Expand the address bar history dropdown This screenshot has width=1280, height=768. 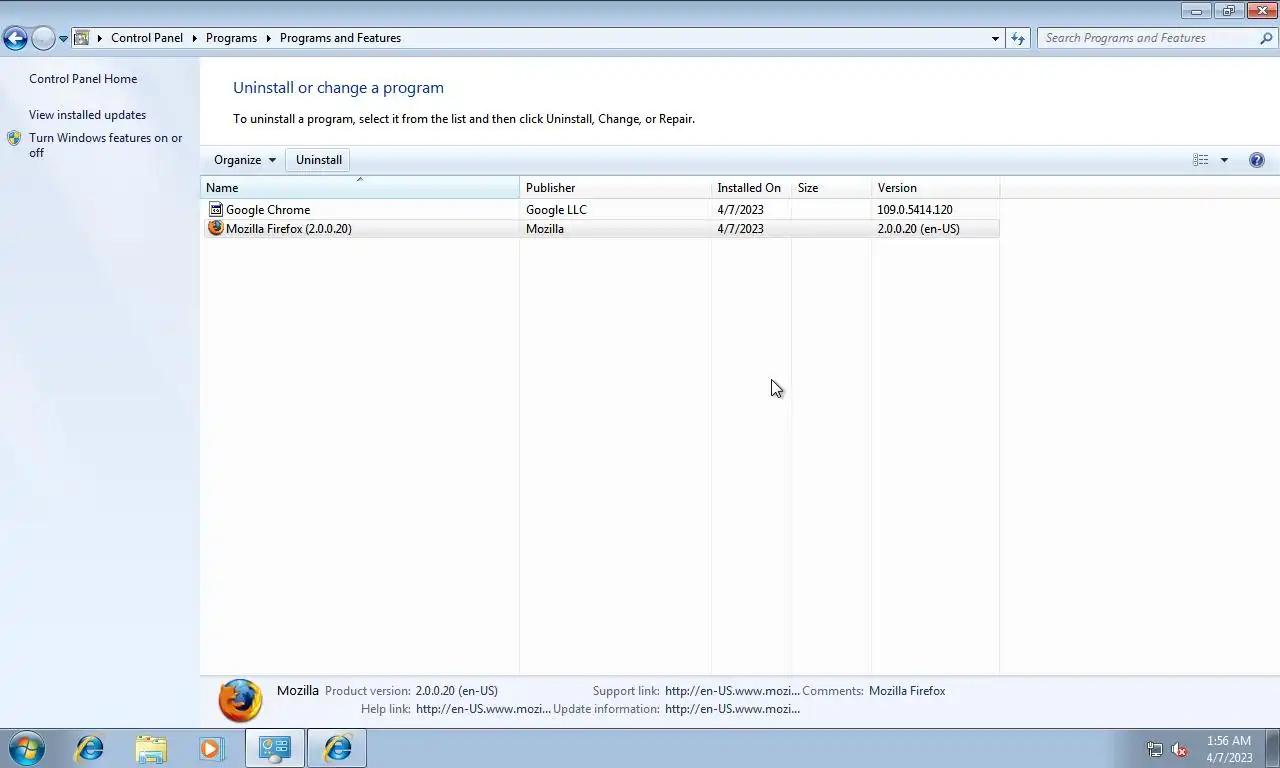click(x=995, y=38)
